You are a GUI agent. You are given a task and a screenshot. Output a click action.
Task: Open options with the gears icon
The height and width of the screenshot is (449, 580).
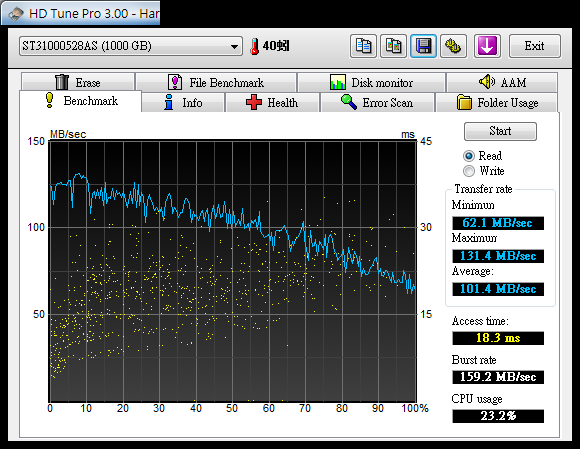[453, 46]
